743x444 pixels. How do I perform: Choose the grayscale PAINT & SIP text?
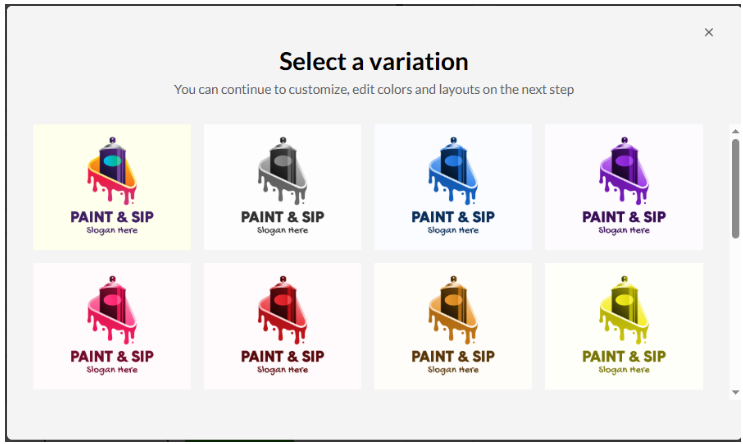(282, 217)
